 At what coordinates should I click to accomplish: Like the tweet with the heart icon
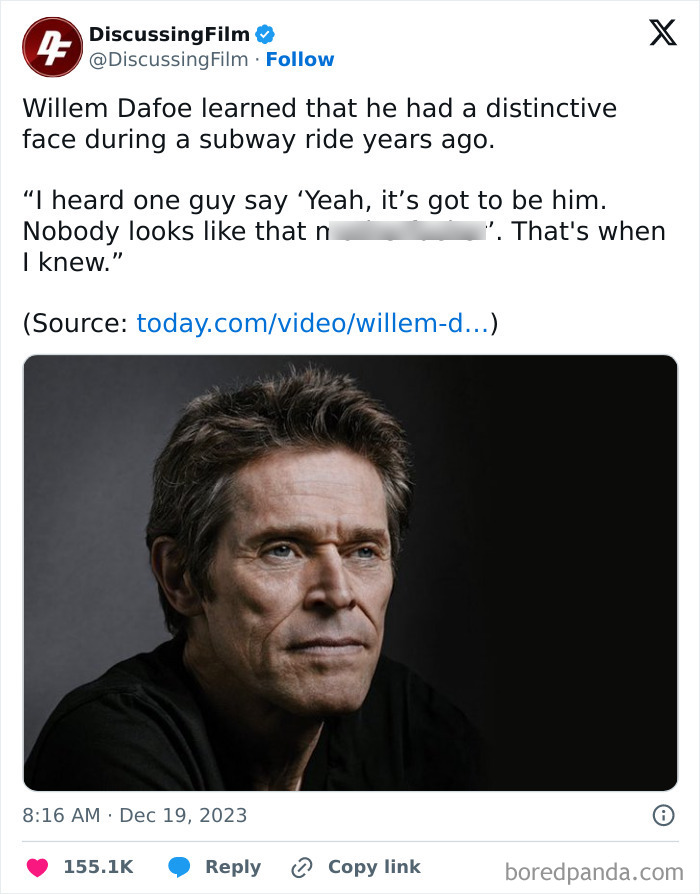point(36,867)
